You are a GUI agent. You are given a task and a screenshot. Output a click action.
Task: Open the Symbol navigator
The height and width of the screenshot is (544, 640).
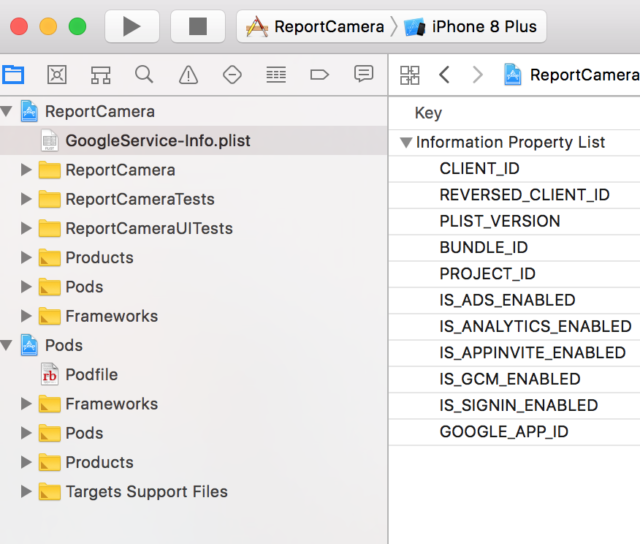pos(100,75)
